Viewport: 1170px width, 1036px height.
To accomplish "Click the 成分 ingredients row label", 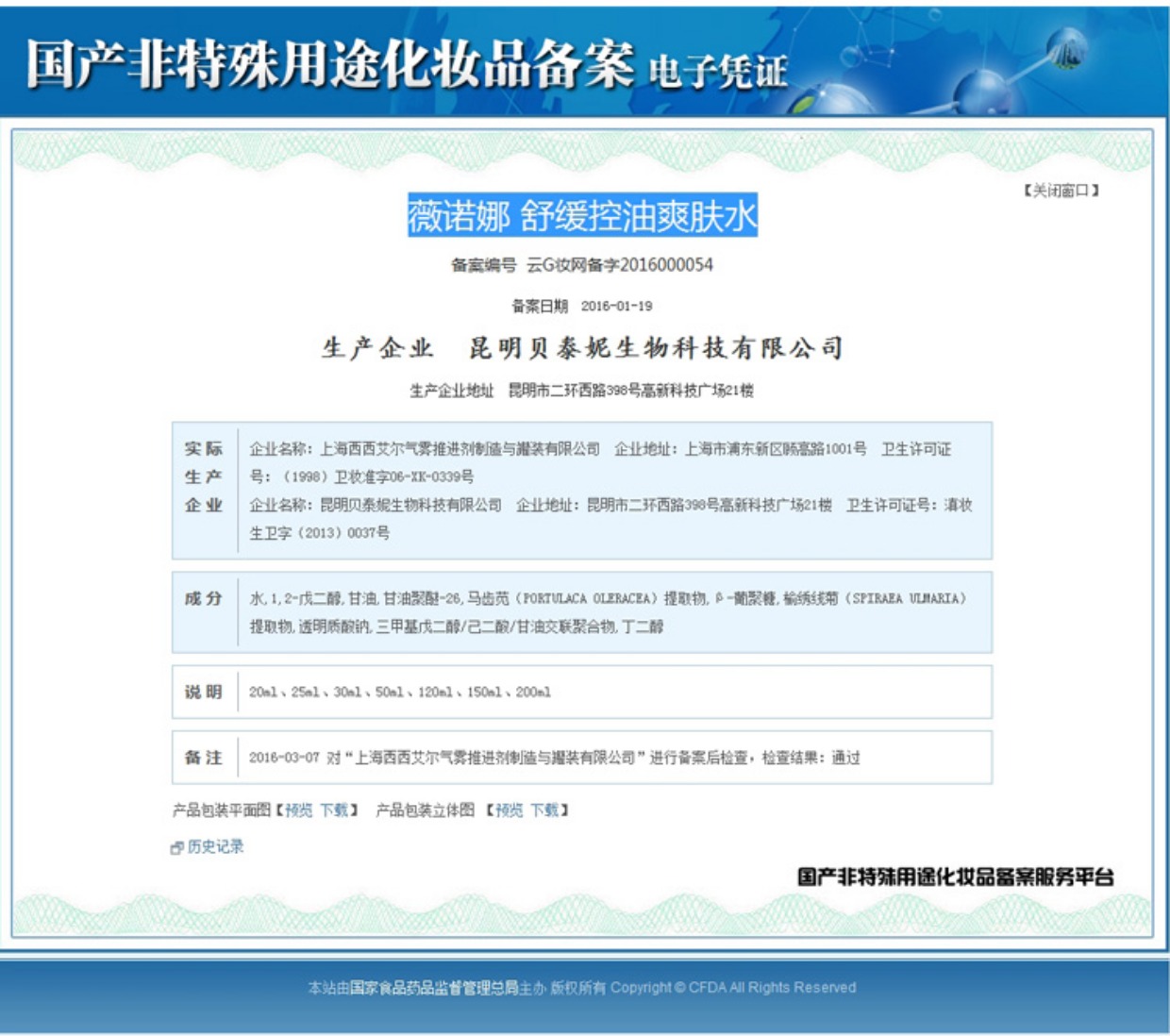I will 204,598.
